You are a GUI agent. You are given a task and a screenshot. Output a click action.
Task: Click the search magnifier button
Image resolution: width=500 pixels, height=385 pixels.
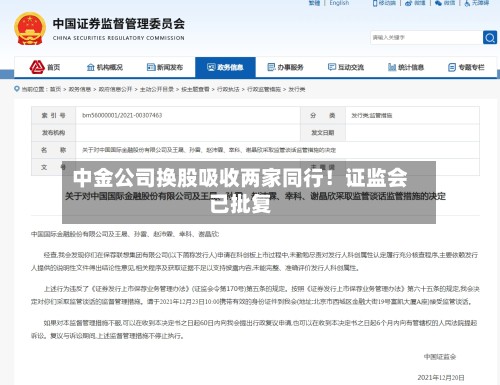tap(490, 37)
